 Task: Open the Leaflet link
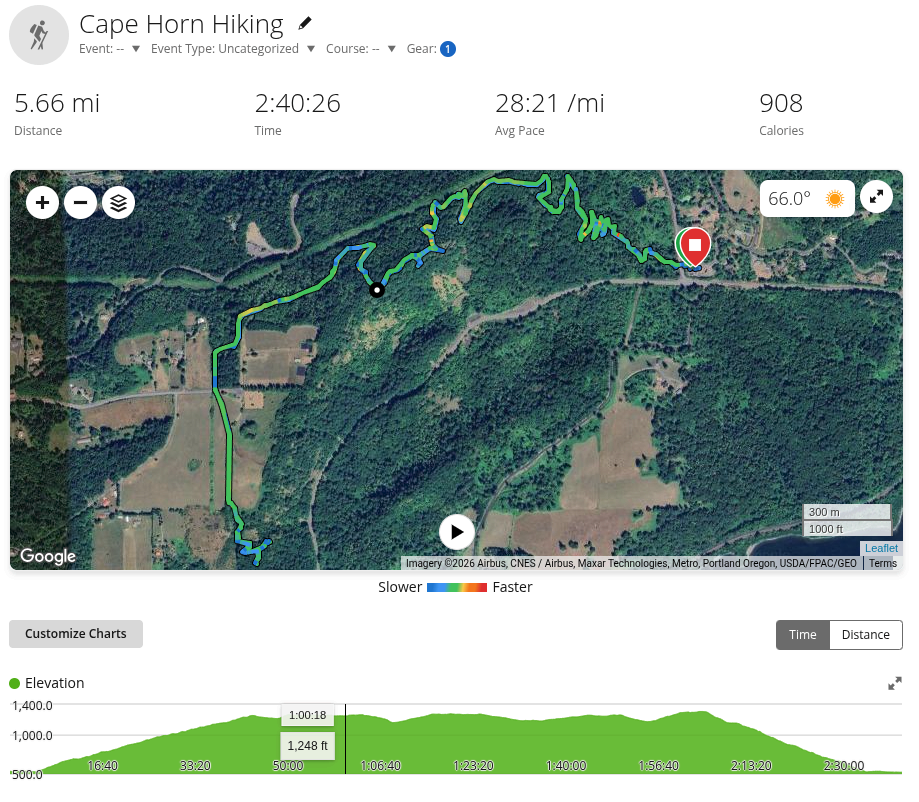[881, 548]
